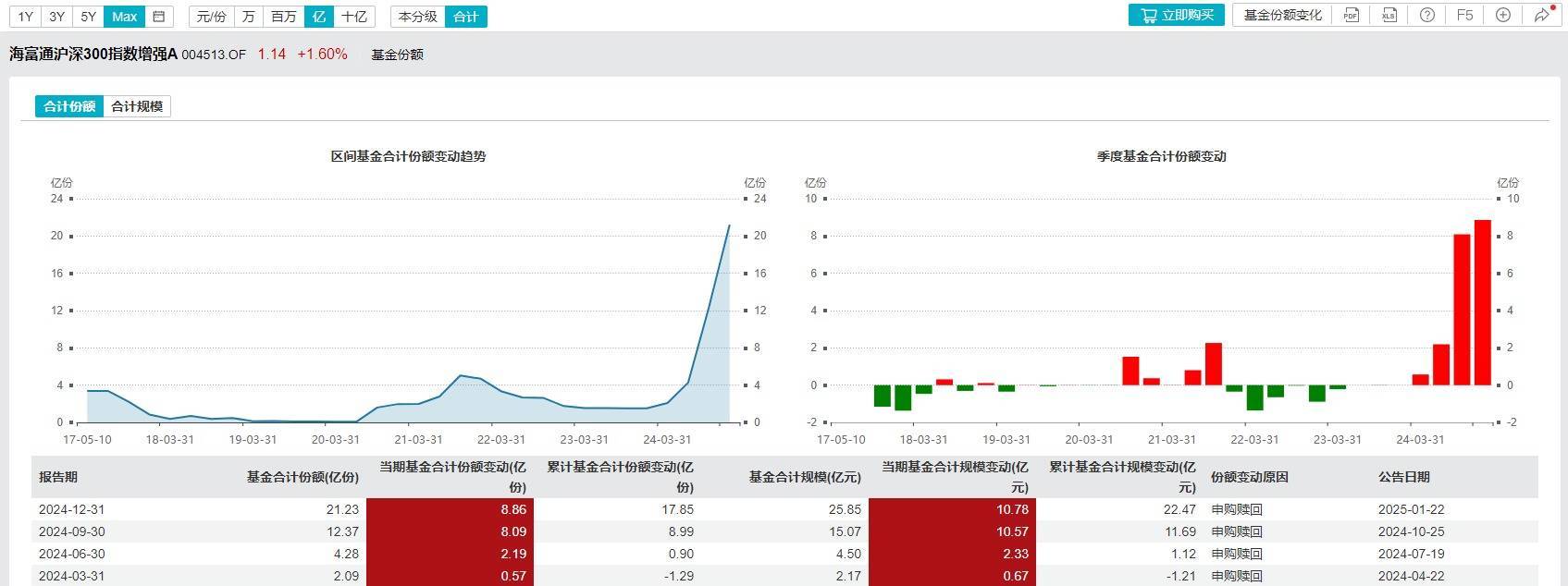Click the 基金份额变化 button
Viewport: 1568px width, 586px height.
pos(1282,16)
